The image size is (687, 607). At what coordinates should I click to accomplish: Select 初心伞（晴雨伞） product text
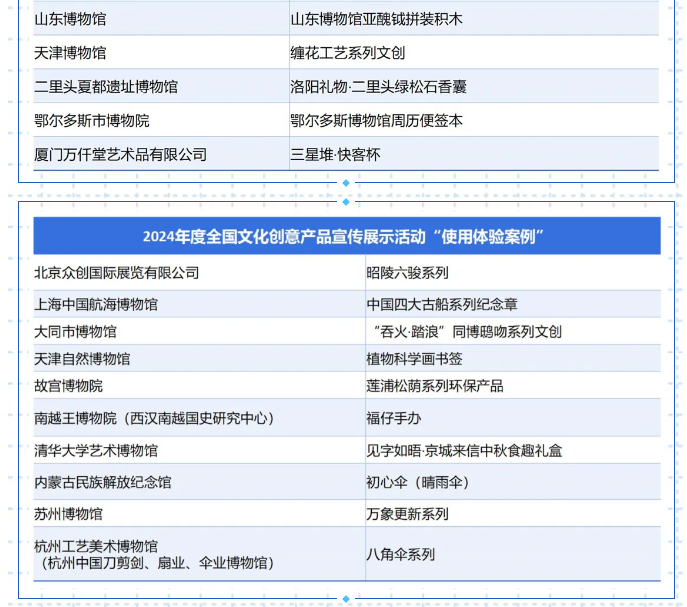pyautogui.click(x=419, y=483)
